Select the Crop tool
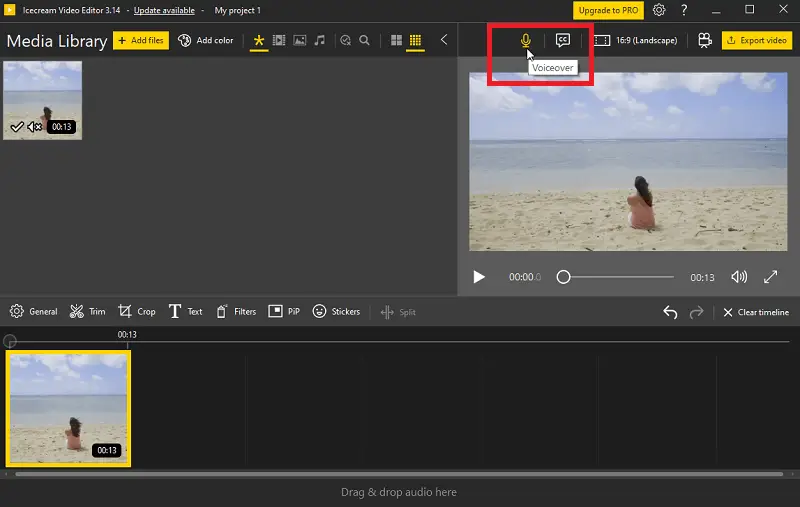This screenshot has width=800, height=507. 137,312
